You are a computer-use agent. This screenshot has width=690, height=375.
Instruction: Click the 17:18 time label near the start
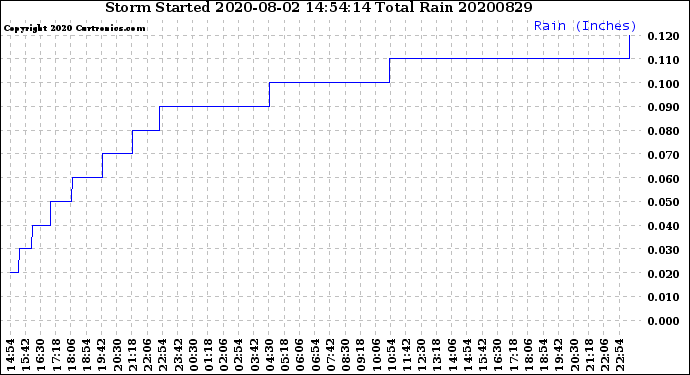pyautogui.click(x=56, y=355)
